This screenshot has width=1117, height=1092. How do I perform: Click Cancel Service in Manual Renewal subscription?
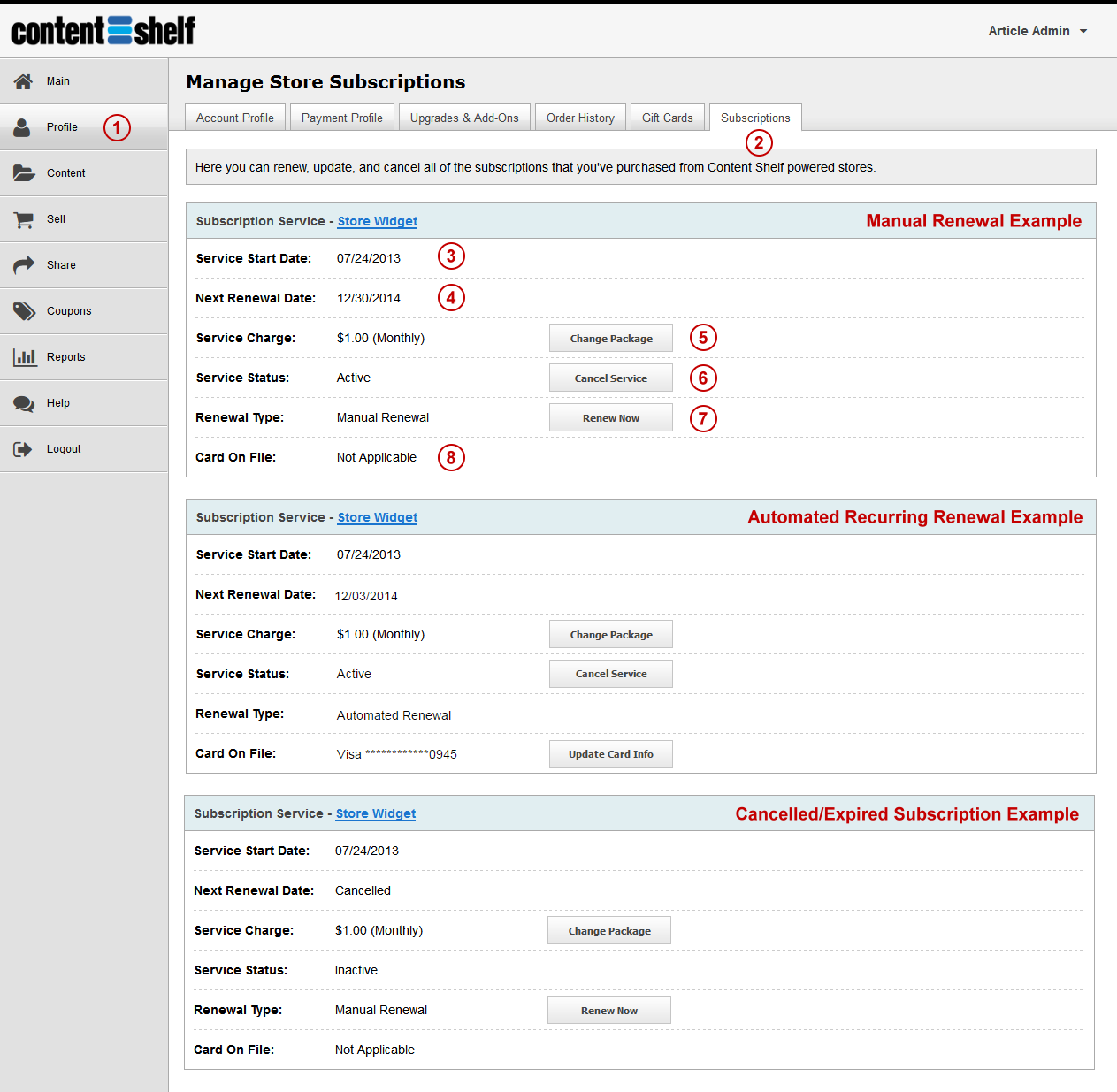611,378
